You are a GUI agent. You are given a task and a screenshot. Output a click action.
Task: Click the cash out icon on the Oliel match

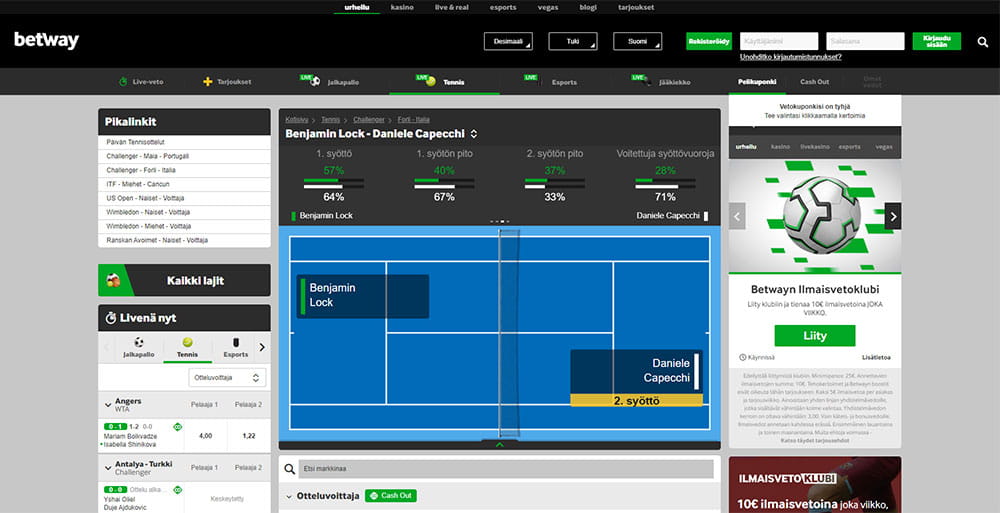(x=177, y=490)
